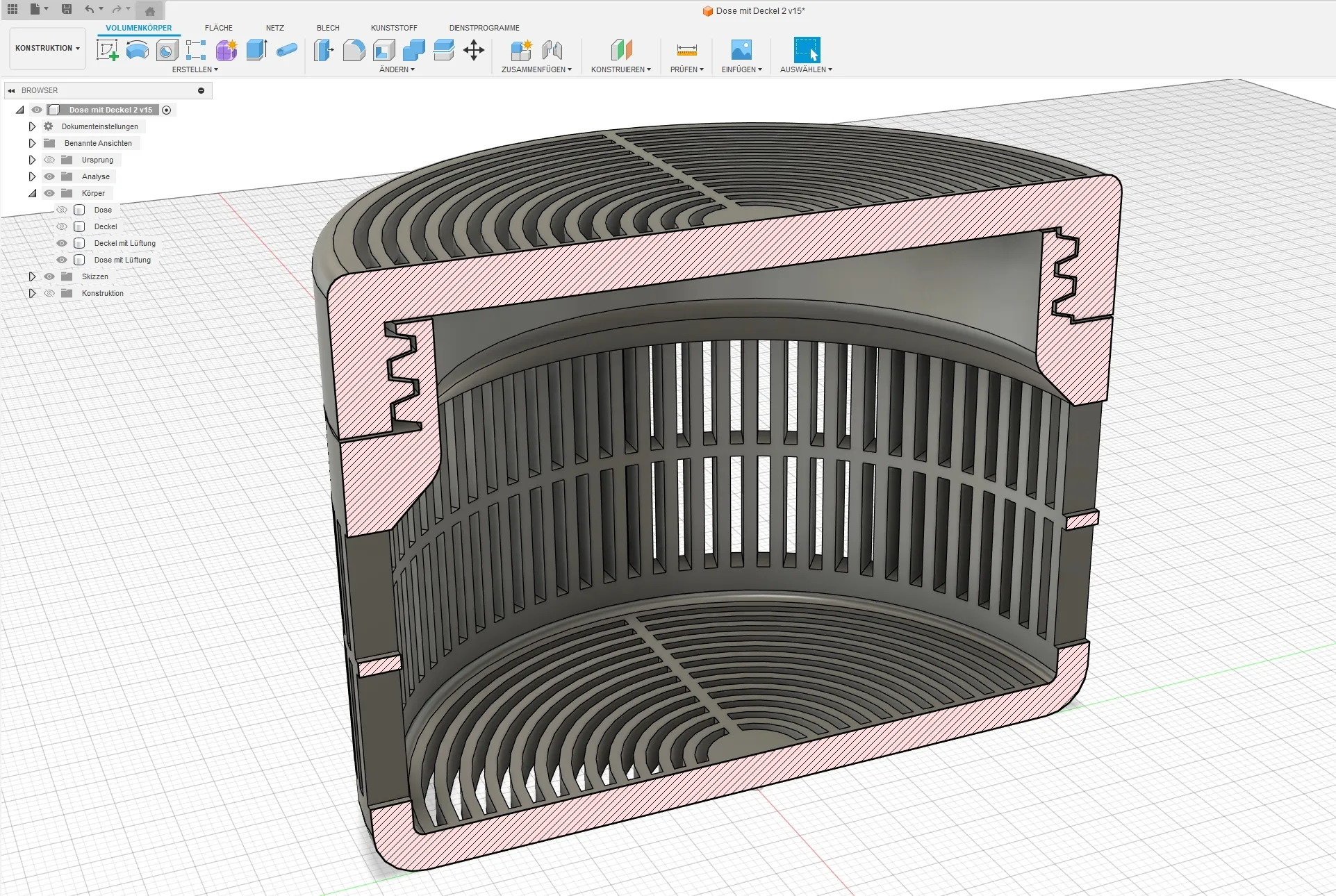Viewport: 1336px width, 896px height.
Task: Toggle visibility of Skizzen folder
Action: [x=49, y=276]
